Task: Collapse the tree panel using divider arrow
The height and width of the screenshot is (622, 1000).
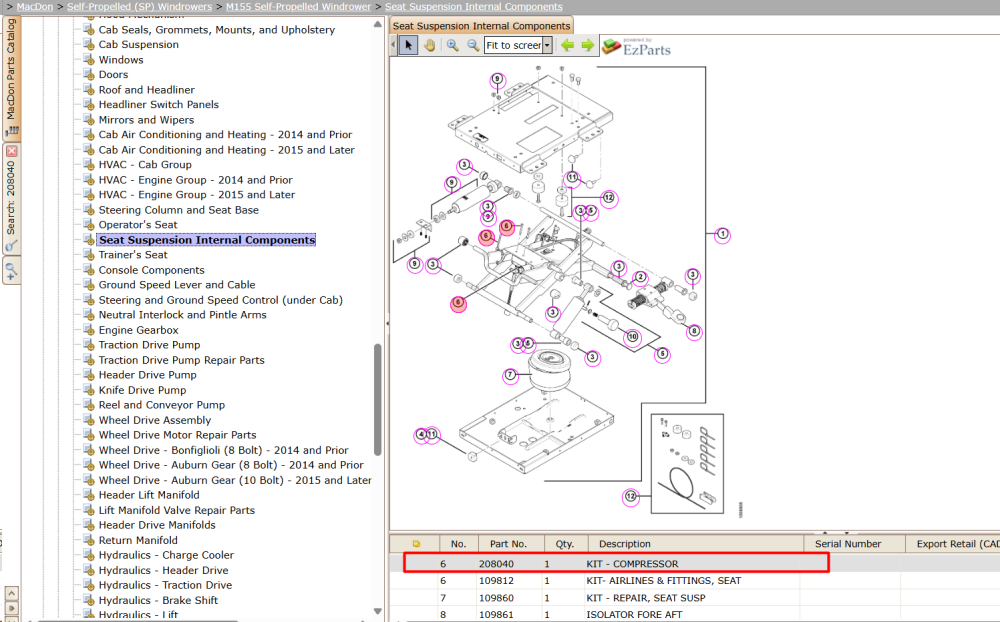Action: [x=387, y=323]
